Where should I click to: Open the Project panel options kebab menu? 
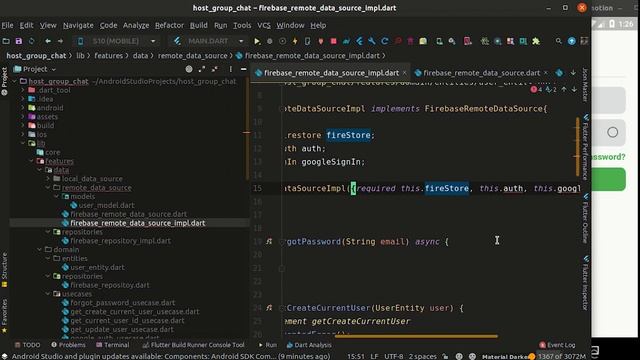[231, 69]
